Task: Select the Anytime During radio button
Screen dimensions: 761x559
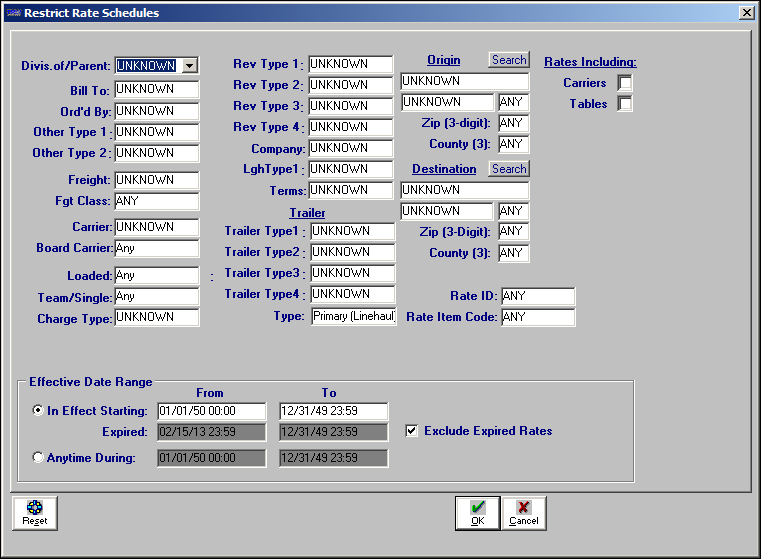Action: (37, 457)
